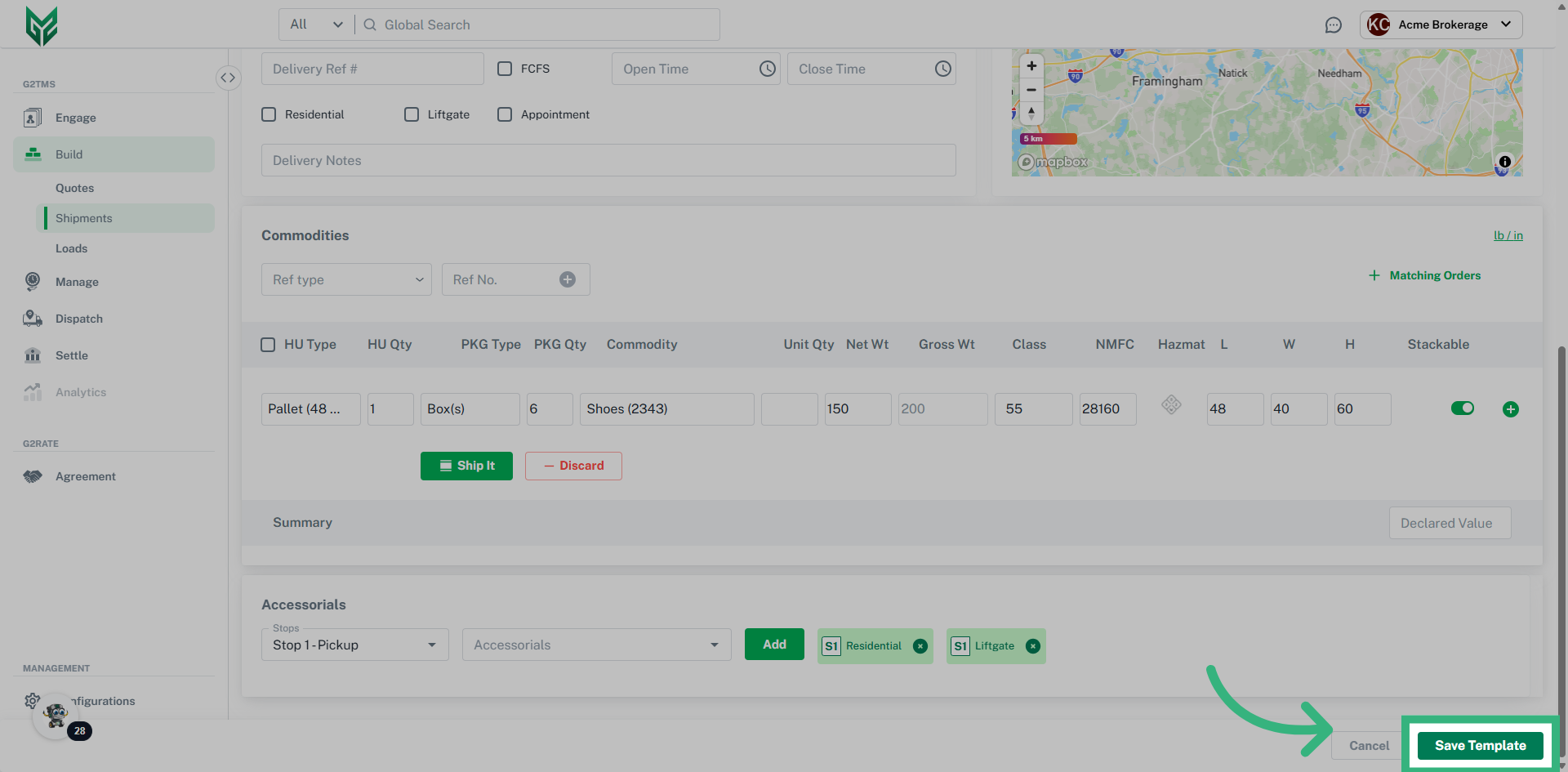Open the Close Time clock picker
This screenshot has width=1568, height=772.
942,69
